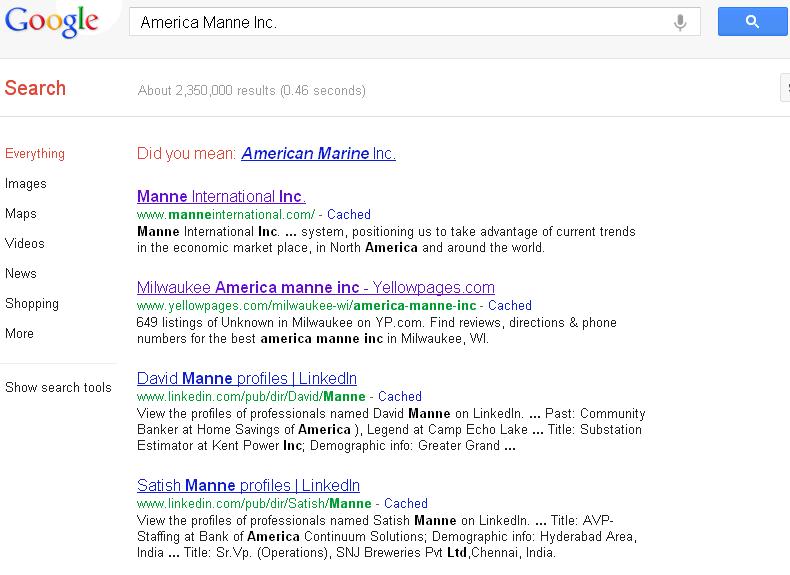The image size is (790, 575).
Task: Switch to Videos results
Action: click(25, 243)
